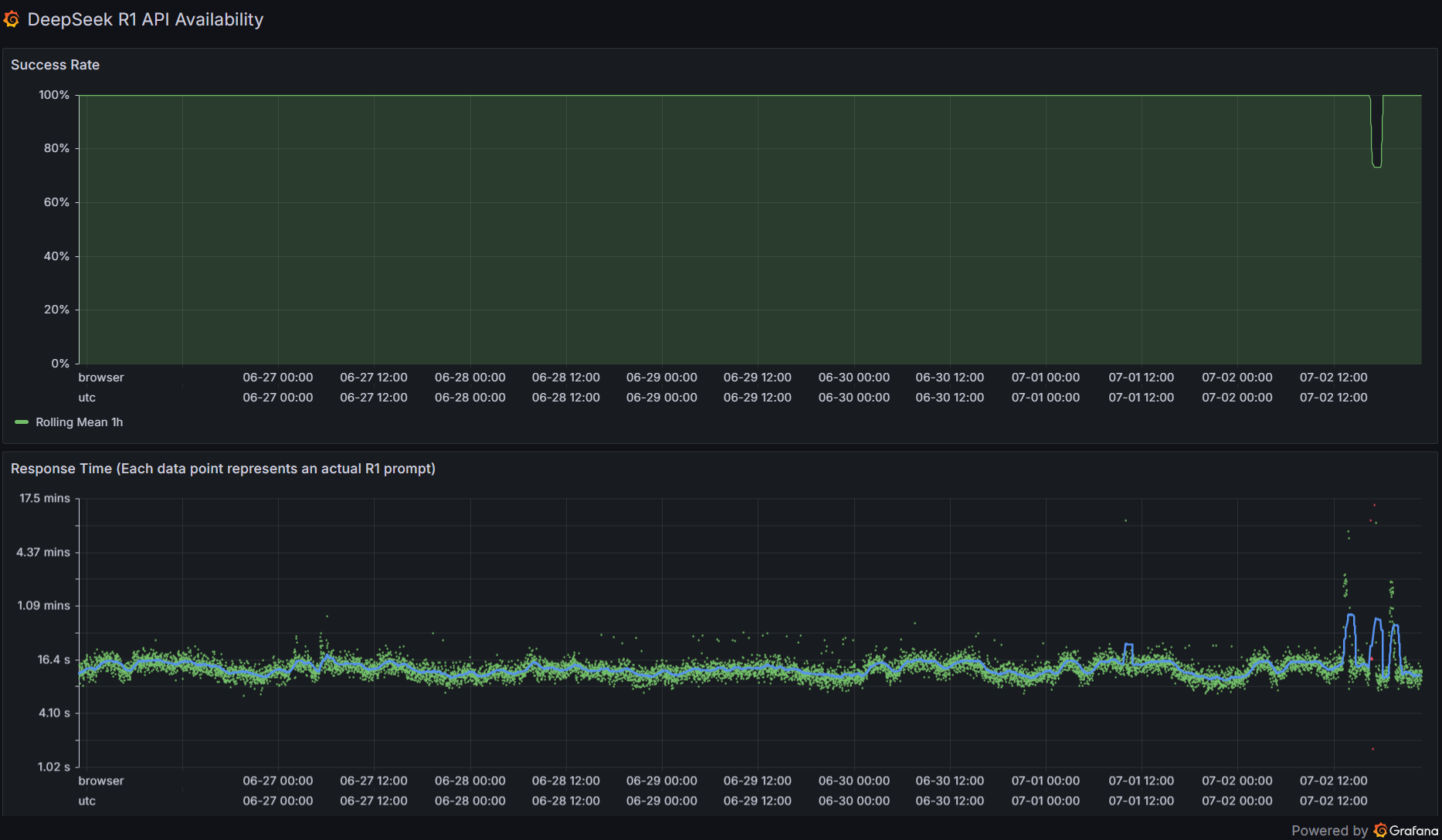Click the utc axis label in Success Rate panel
The height and width of the screenshot is (840, 1442).
tap(87, 398)
